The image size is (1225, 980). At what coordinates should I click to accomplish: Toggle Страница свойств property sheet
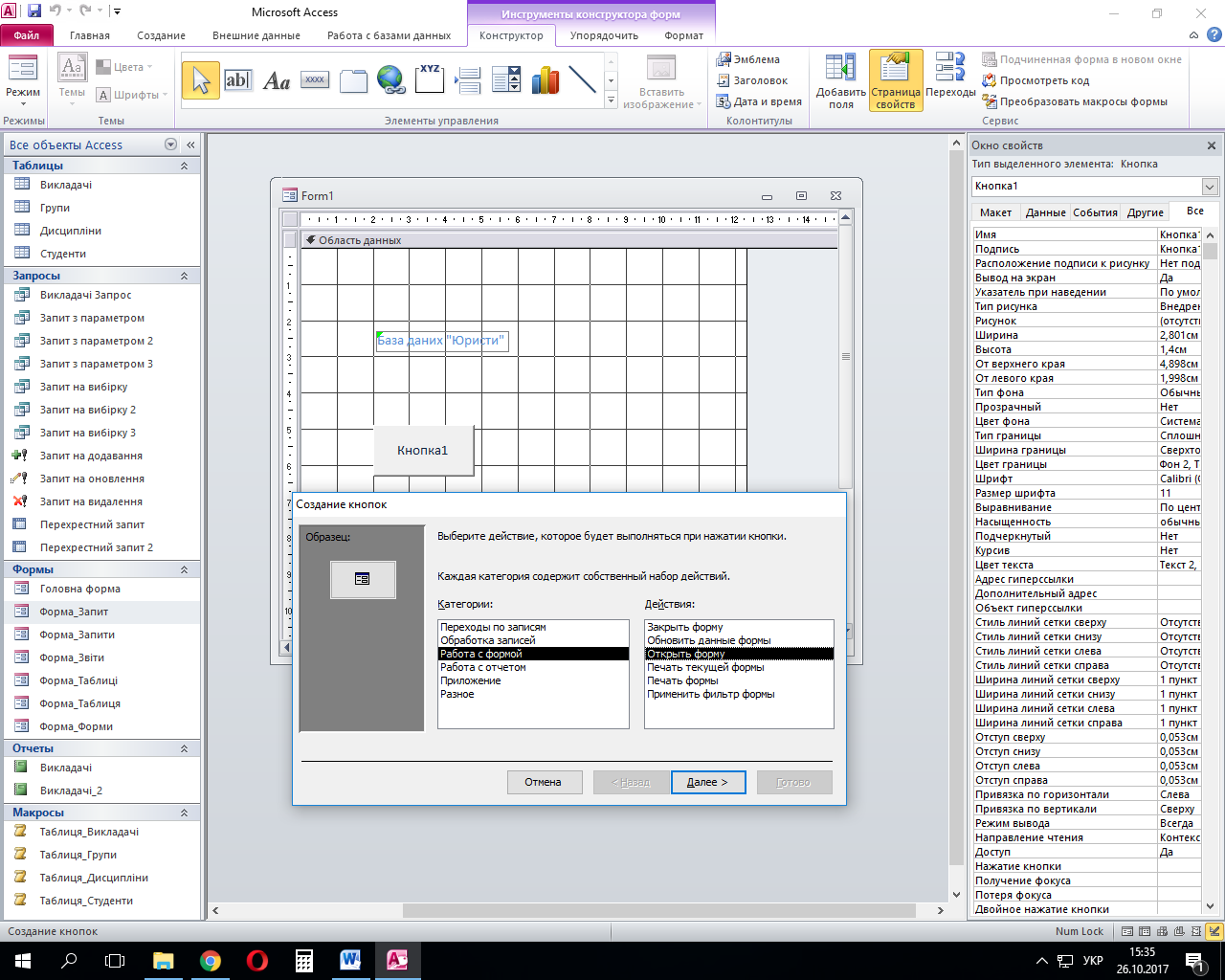click(x=896, y=81)
